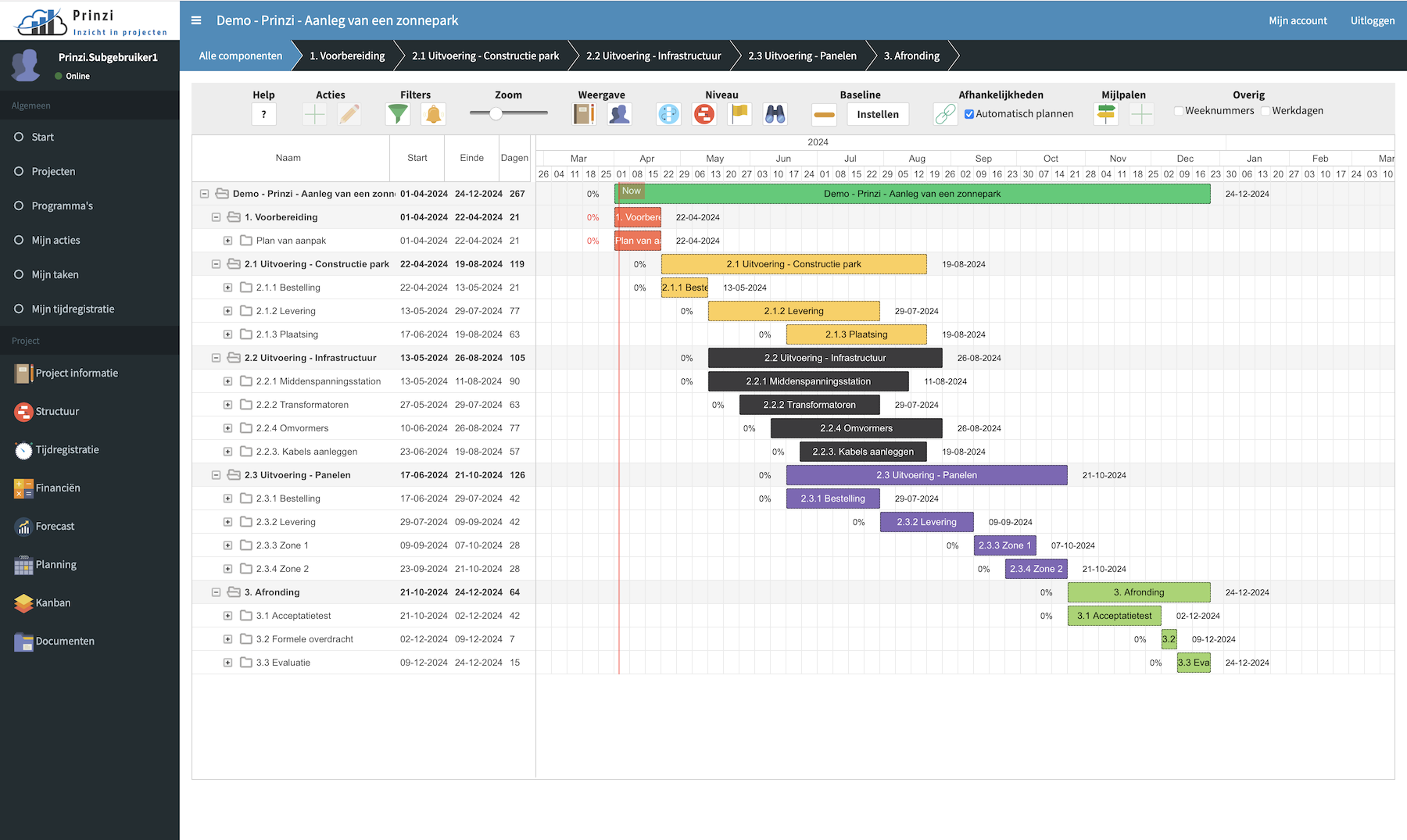
Task: Collapse the 3. Afronding group
Action: point(216,592)
